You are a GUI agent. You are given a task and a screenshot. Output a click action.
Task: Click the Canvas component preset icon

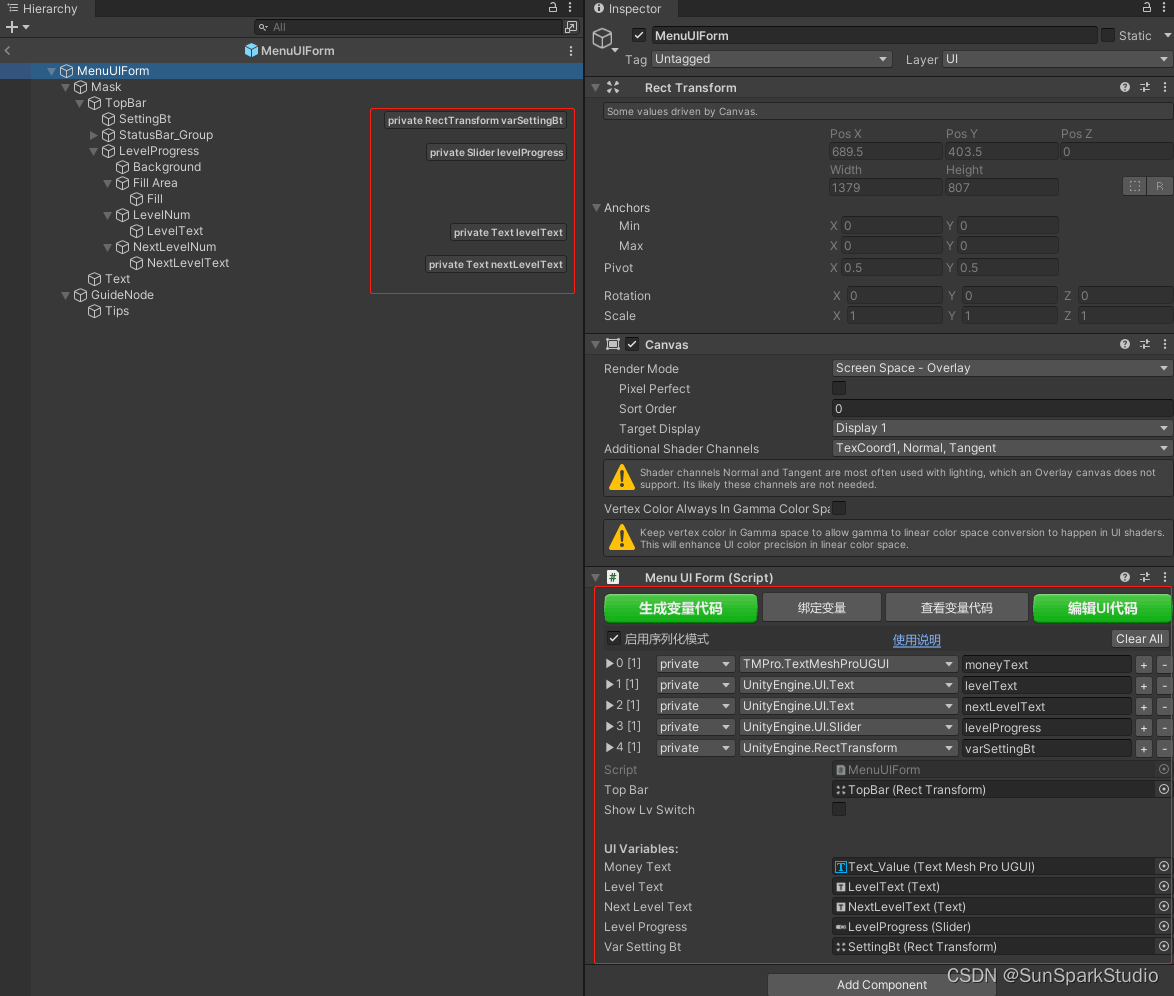[x=1145, y=345]
